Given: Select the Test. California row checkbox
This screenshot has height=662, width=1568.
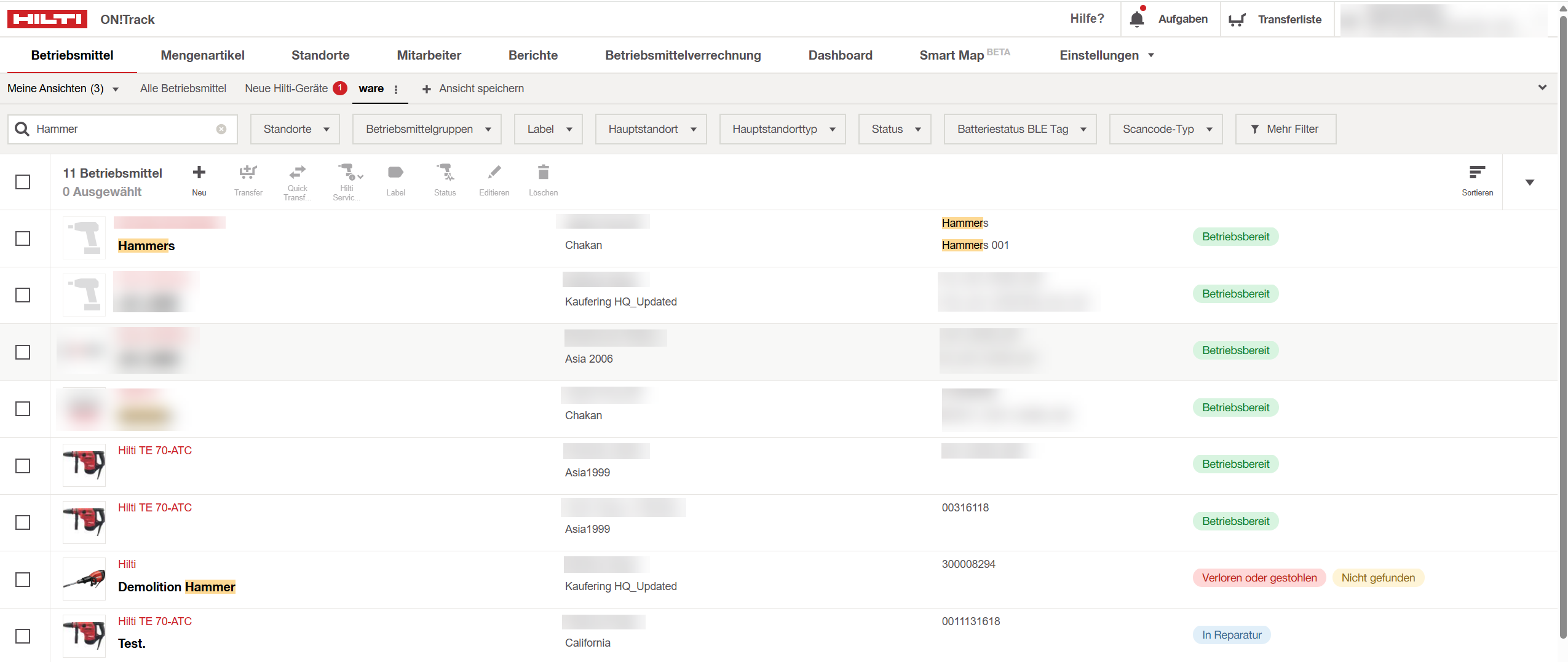Looking at the screenshot, I should [x=23, y=636].
